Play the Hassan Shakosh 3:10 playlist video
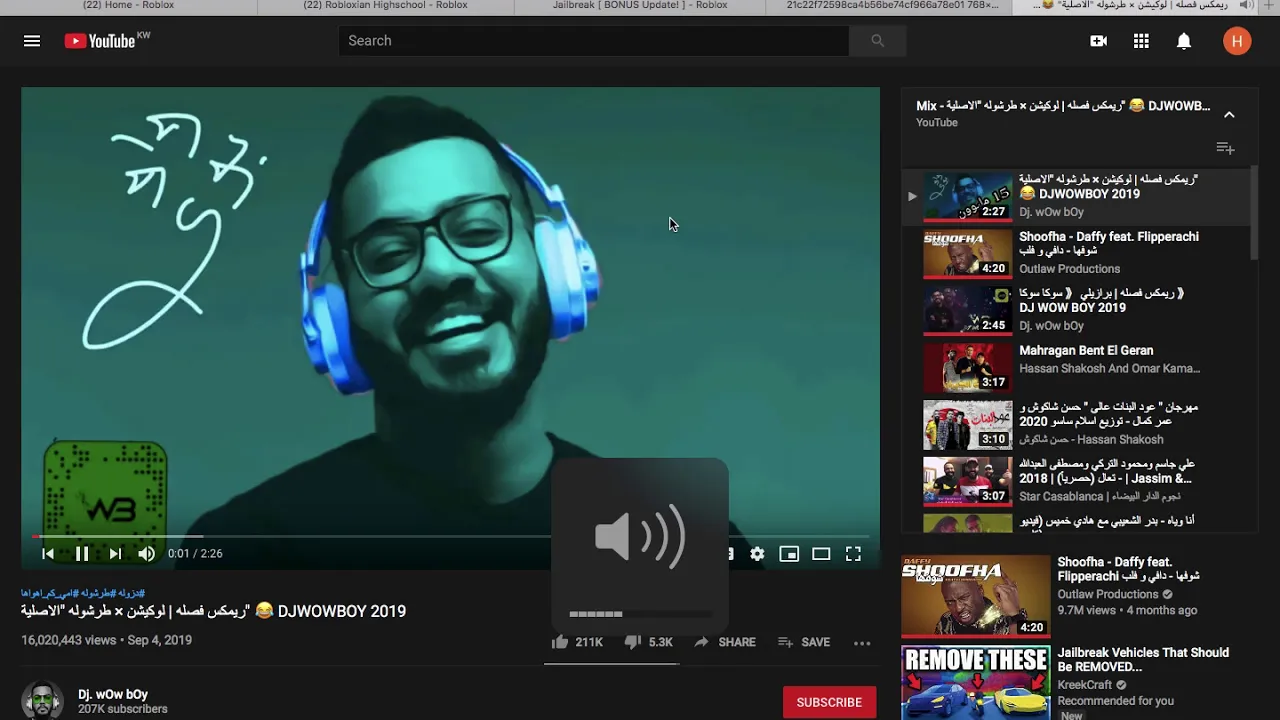 (x=1076, y=423)
